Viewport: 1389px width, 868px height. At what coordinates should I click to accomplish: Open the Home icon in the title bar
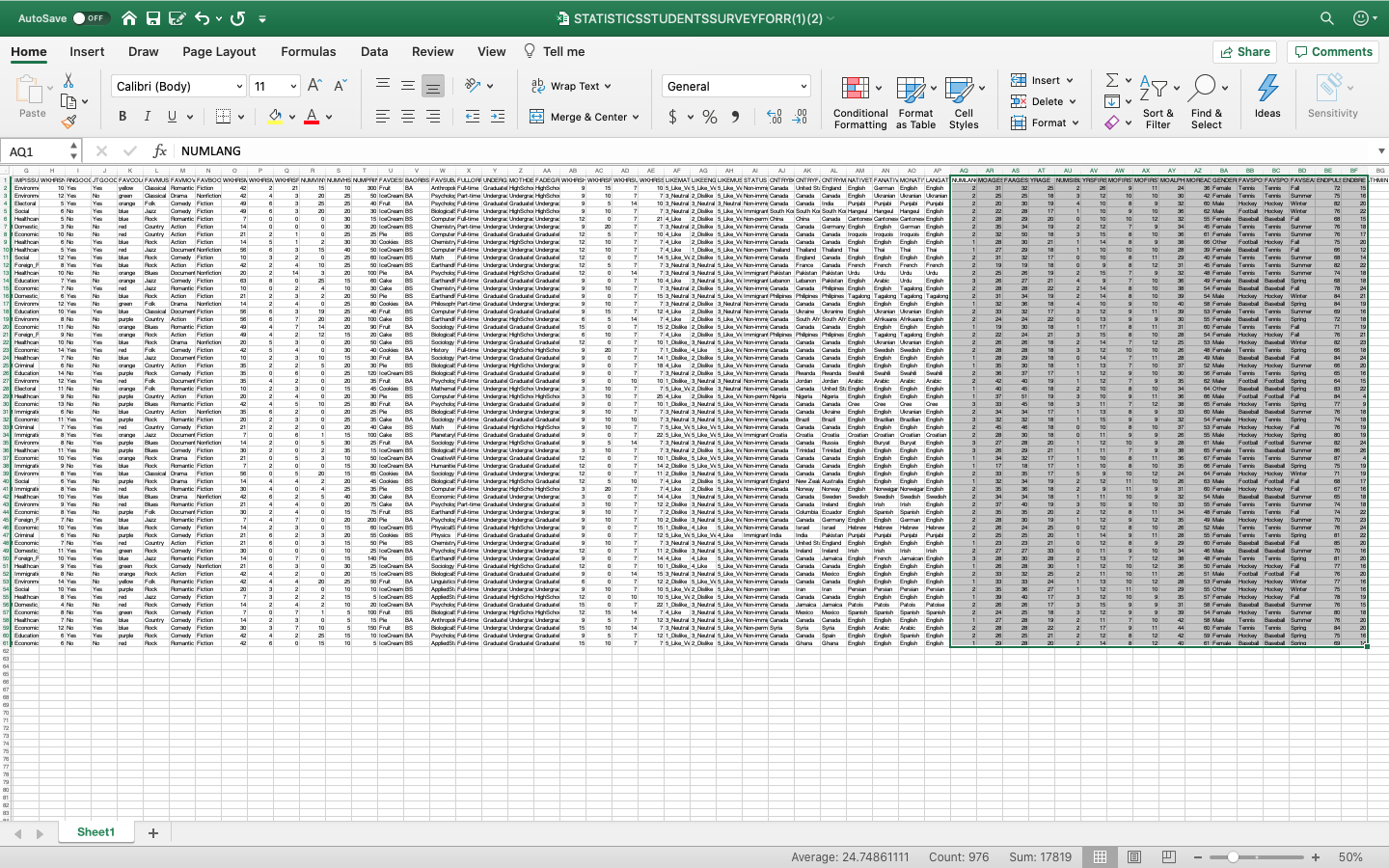(129, 18)
